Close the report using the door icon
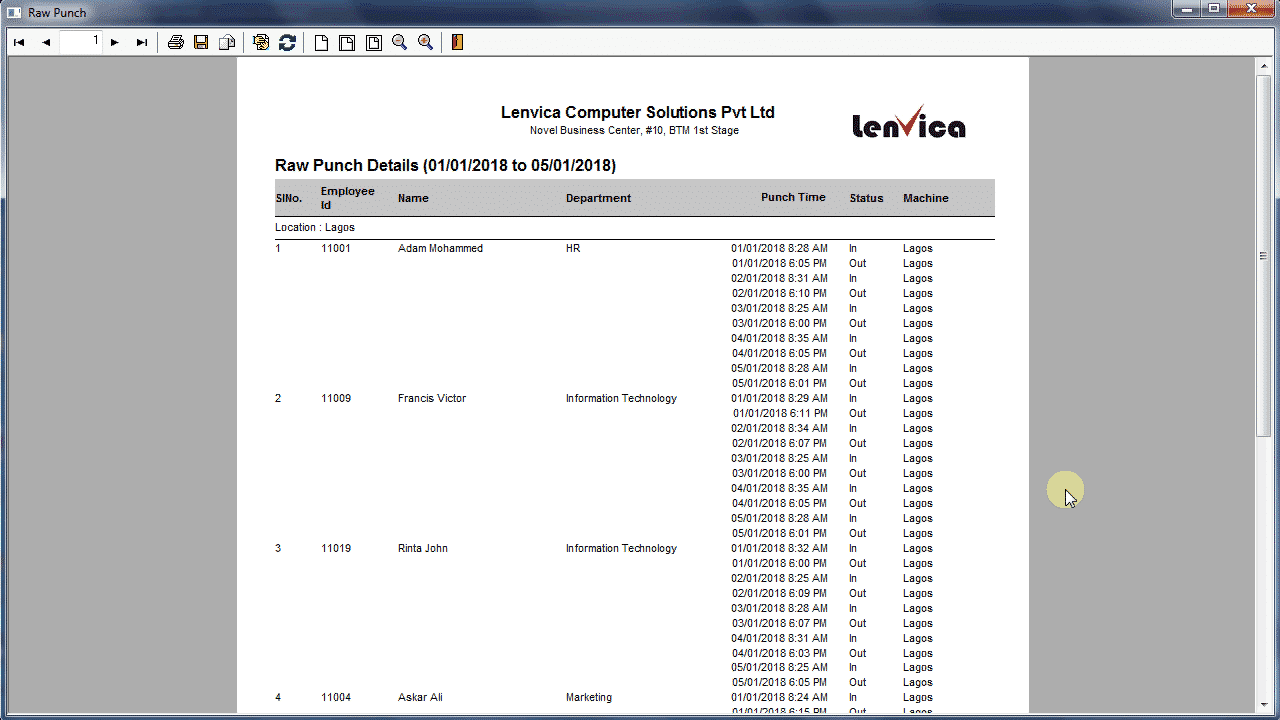 [457, 43]
